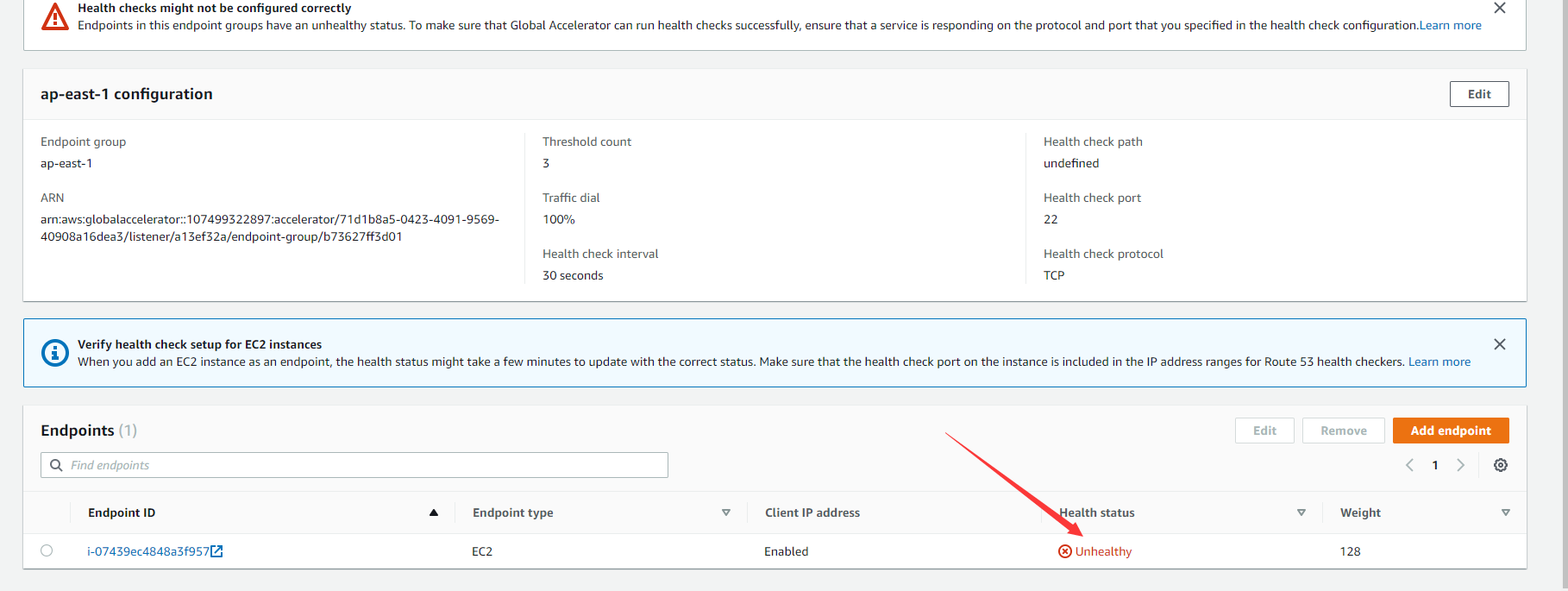Open endpoint i-07439ec4848a3f957 link
Image resolution: width=1568 pixels, height=591 pixels.
click(147, 551)
